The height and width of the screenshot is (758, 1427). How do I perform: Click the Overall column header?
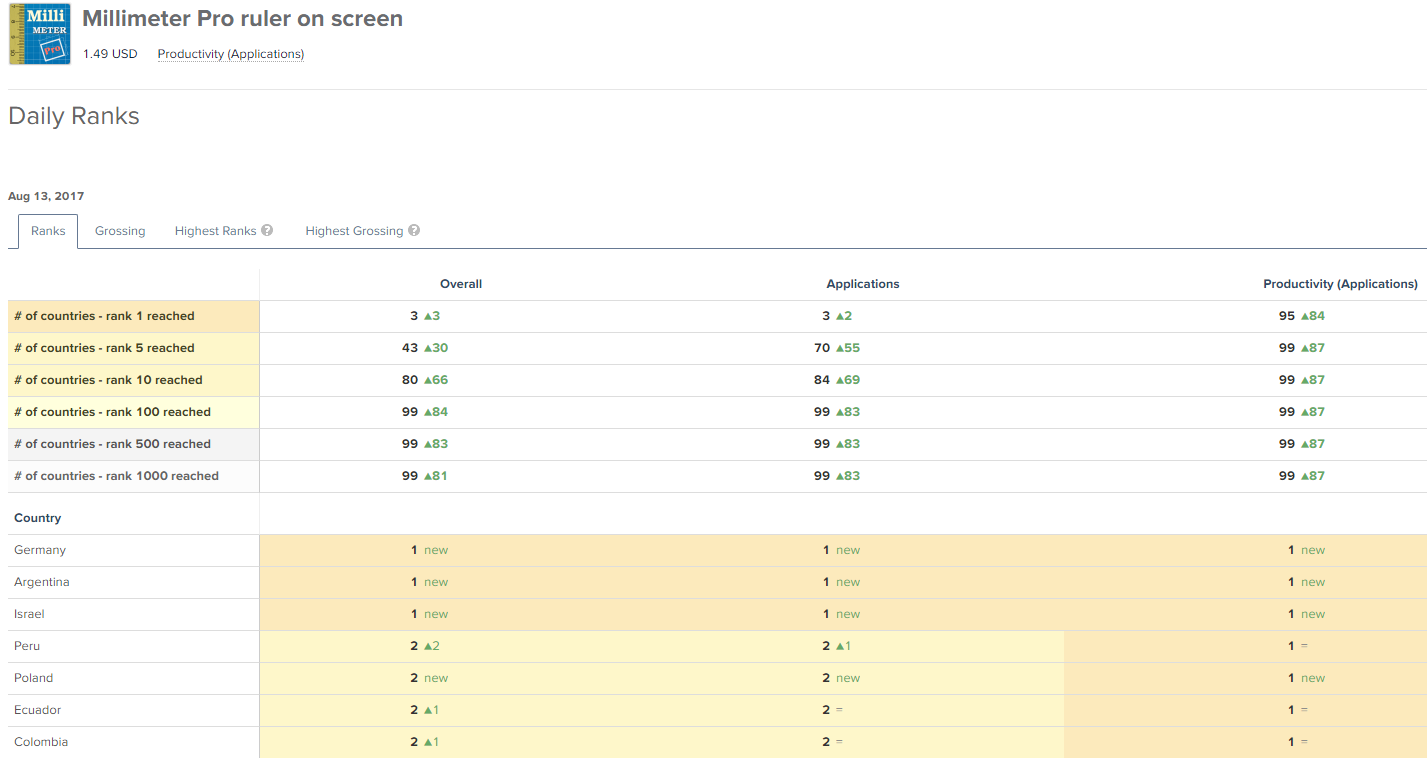coord(461,284)
